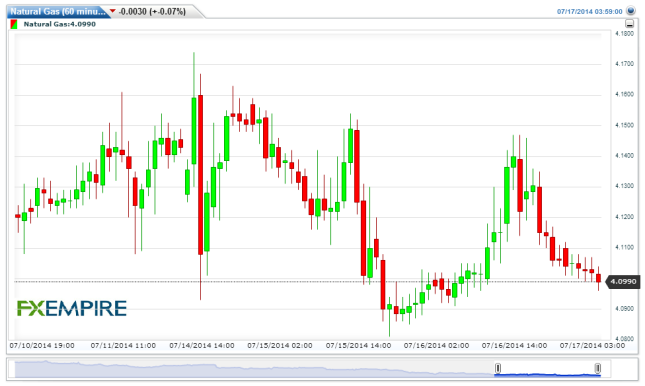Click the 4.1200 price axis label
Image resolution: width=645 pixels, height=386 pixels.
coord(624,217)
